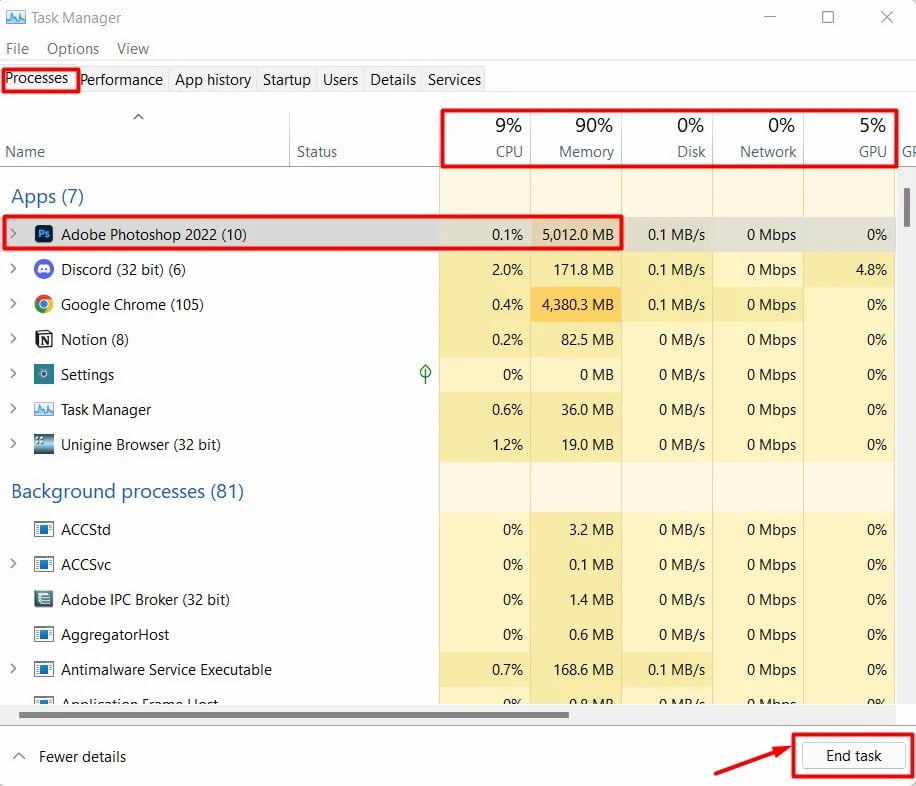
Task: Click Discord memory value 171.8 MB
Action: coord(584,269)
